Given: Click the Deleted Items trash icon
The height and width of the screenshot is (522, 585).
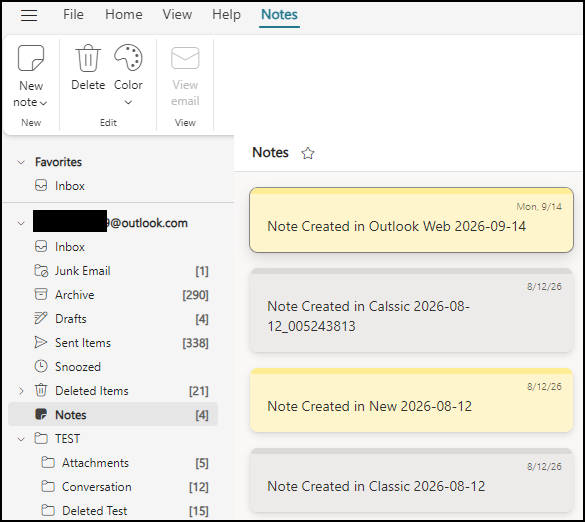Looking at the screenshot, I should coord(41,390).
